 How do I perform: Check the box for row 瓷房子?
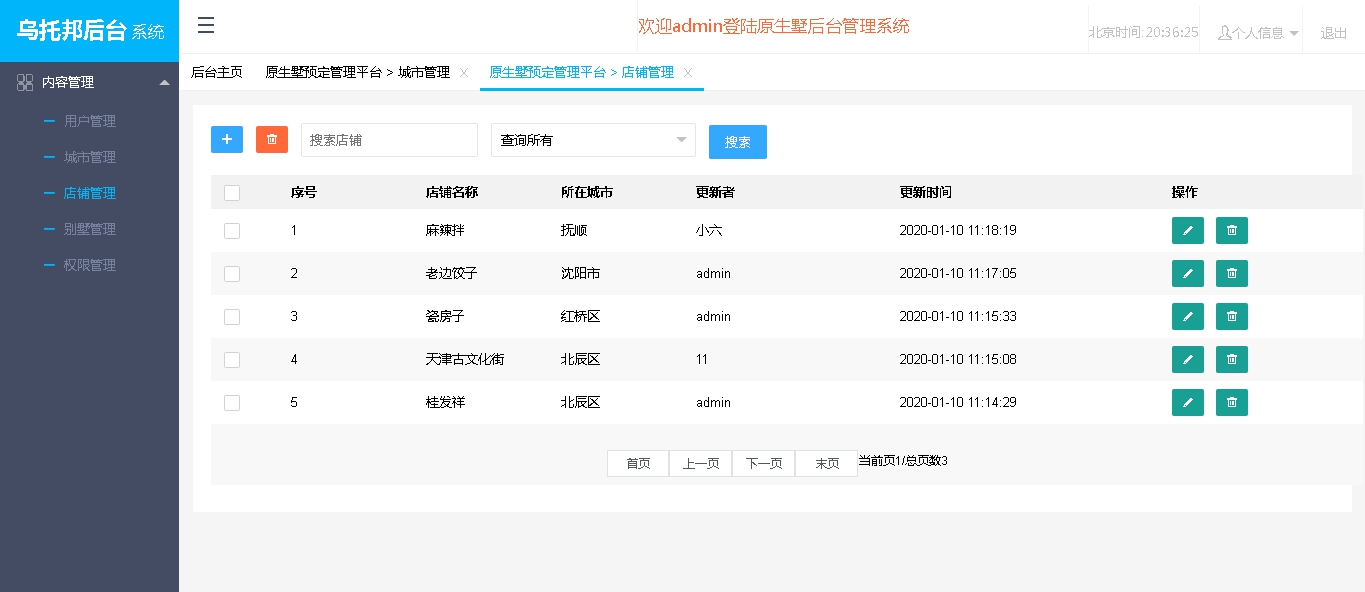[232, 317]
